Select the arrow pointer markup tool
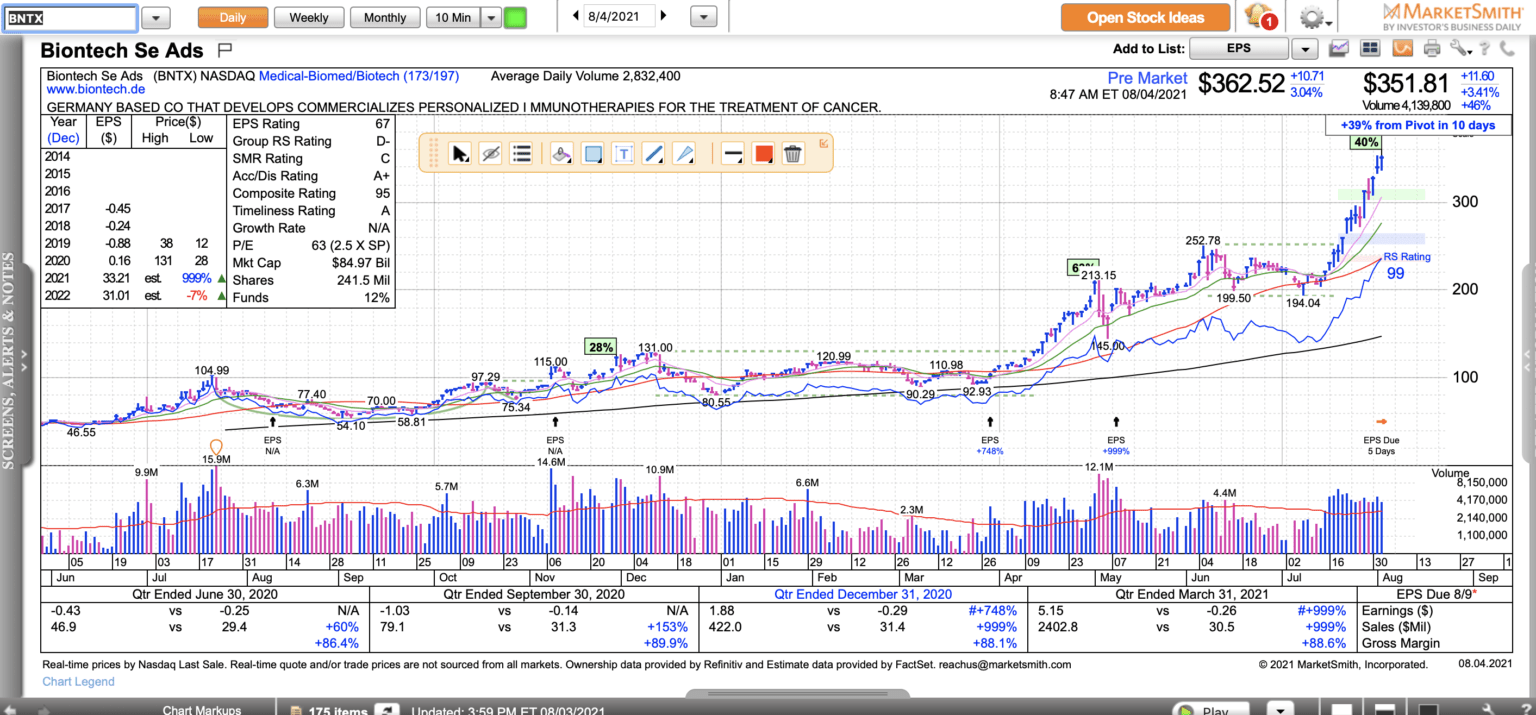Image resolution: width=1536 pixels, height=715 pixels. coord(460,154)
